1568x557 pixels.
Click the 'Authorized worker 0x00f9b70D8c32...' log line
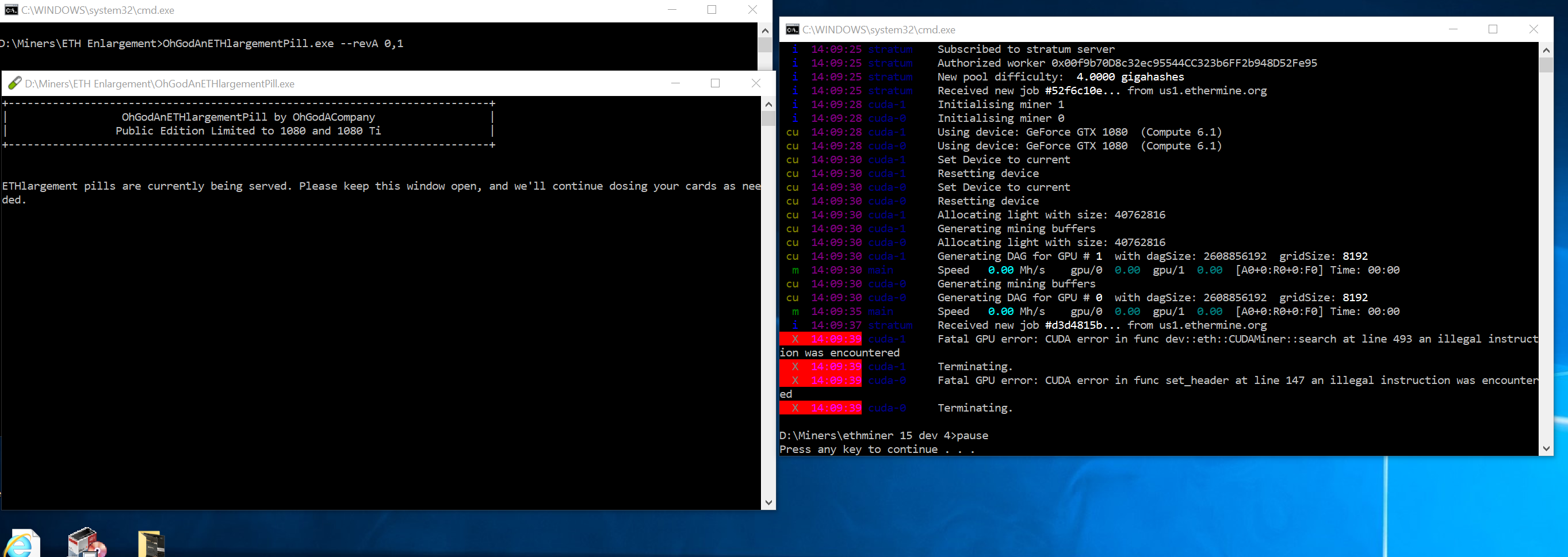[x=1127, y=63]
